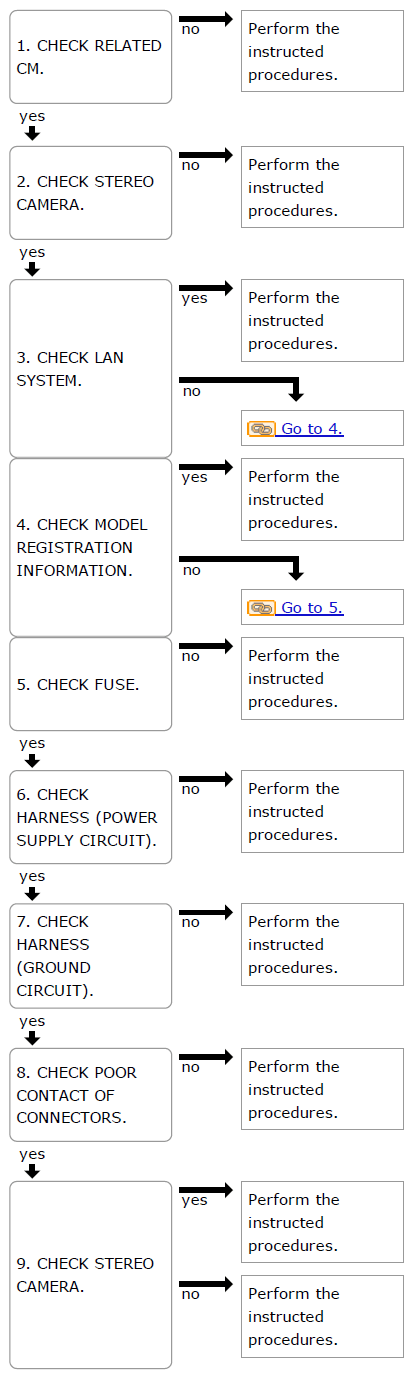Click the link icon beside Go to 5
413x1379 pixels.
coord(261,608)
